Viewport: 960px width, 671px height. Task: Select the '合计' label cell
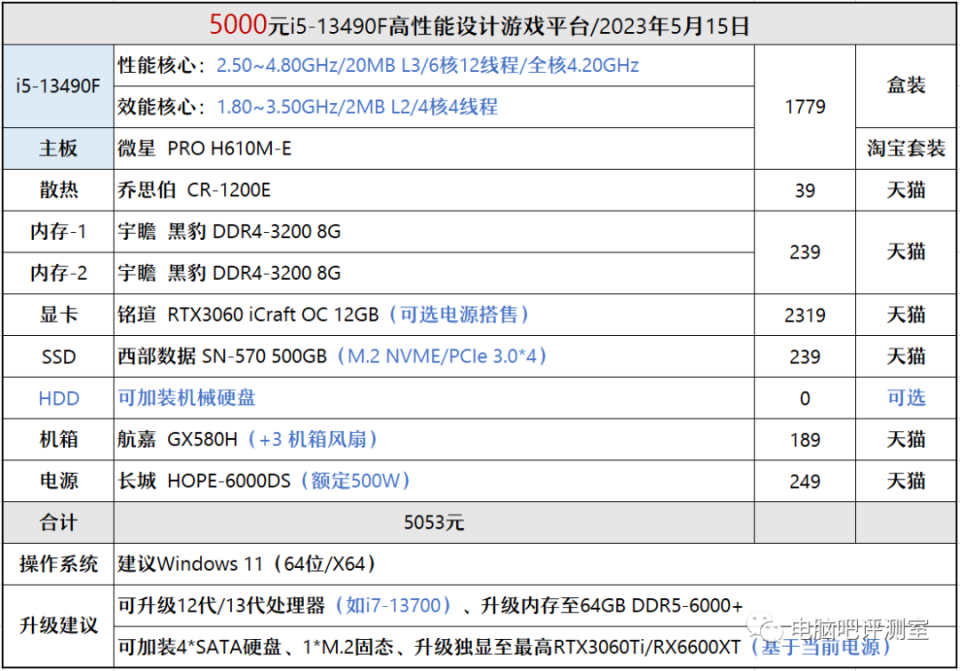(58, 523)
